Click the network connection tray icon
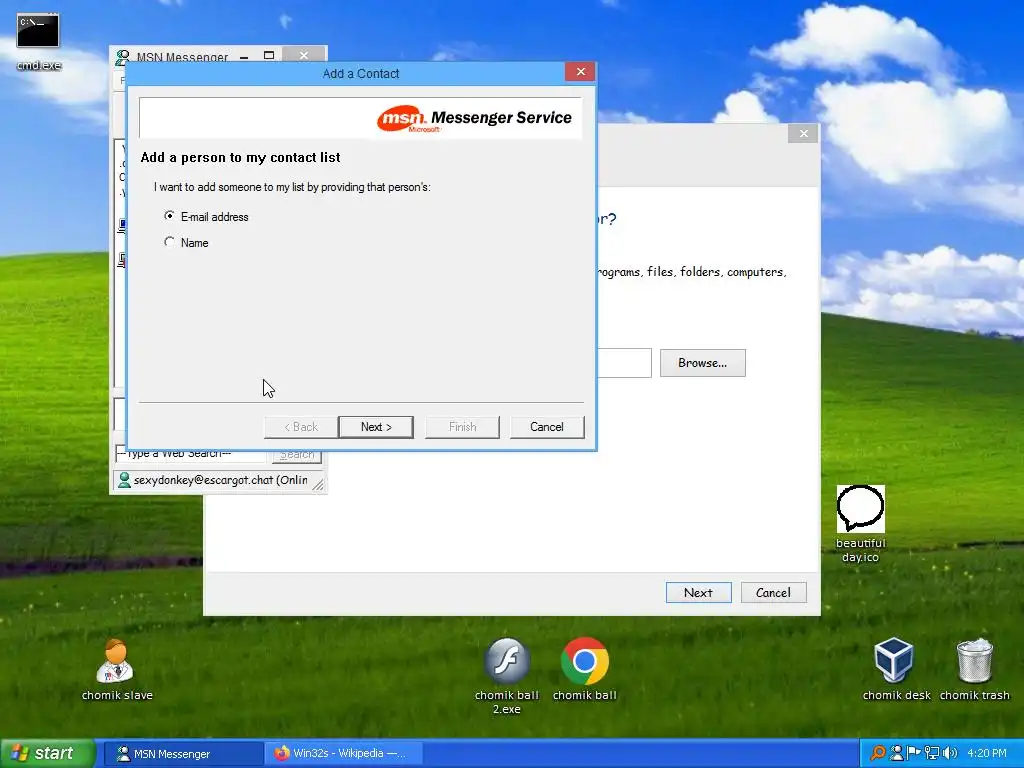The image size is (1024, 768). pos(932,753)
